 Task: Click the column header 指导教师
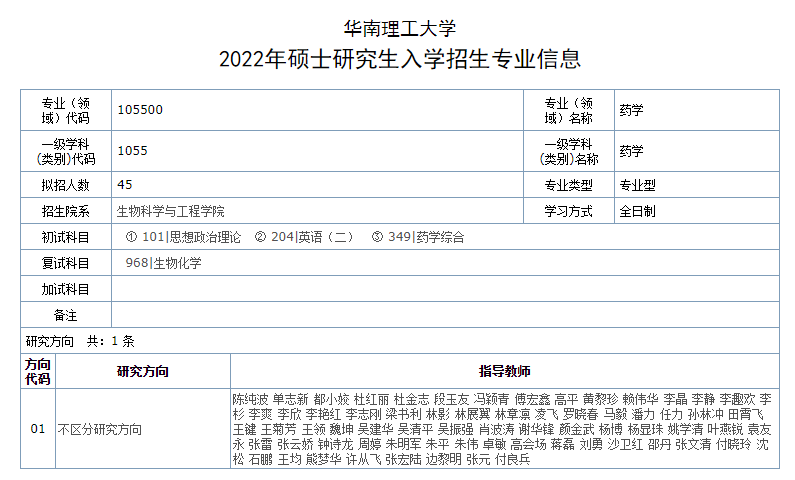pos(504,372)
